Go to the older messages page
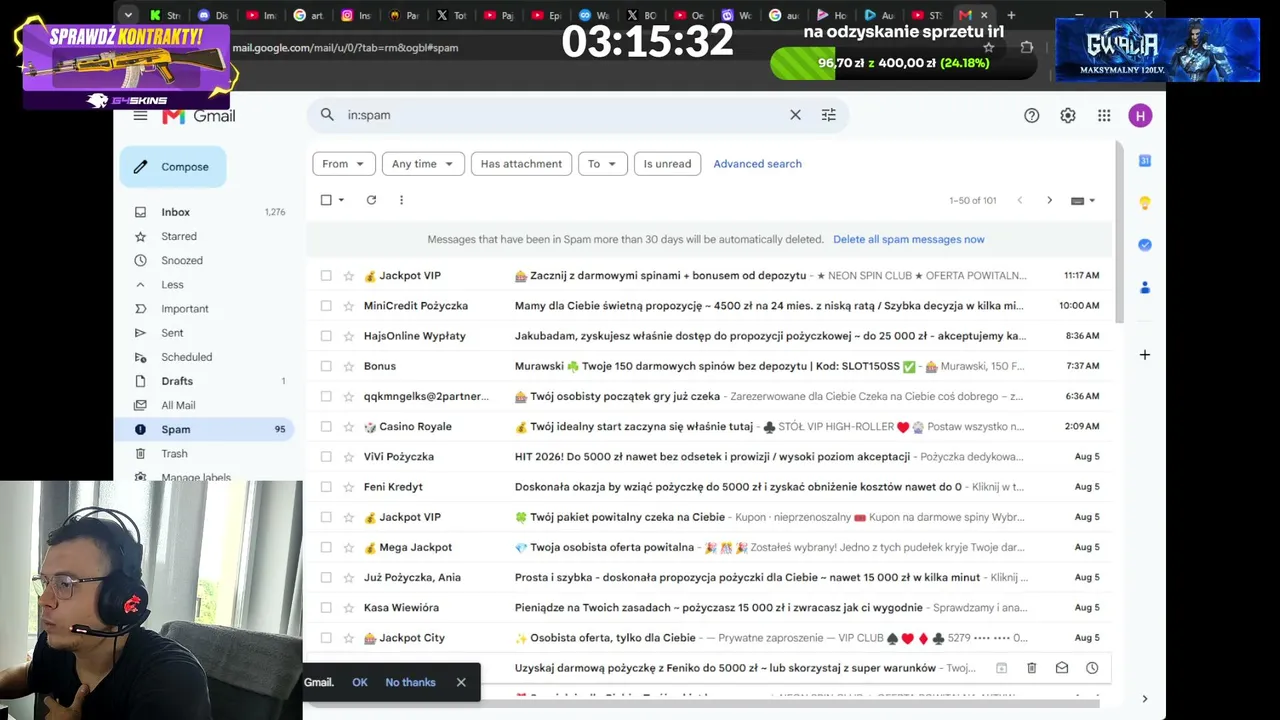The height and width of the screenshot is (720, 1280). [1049, 200]
